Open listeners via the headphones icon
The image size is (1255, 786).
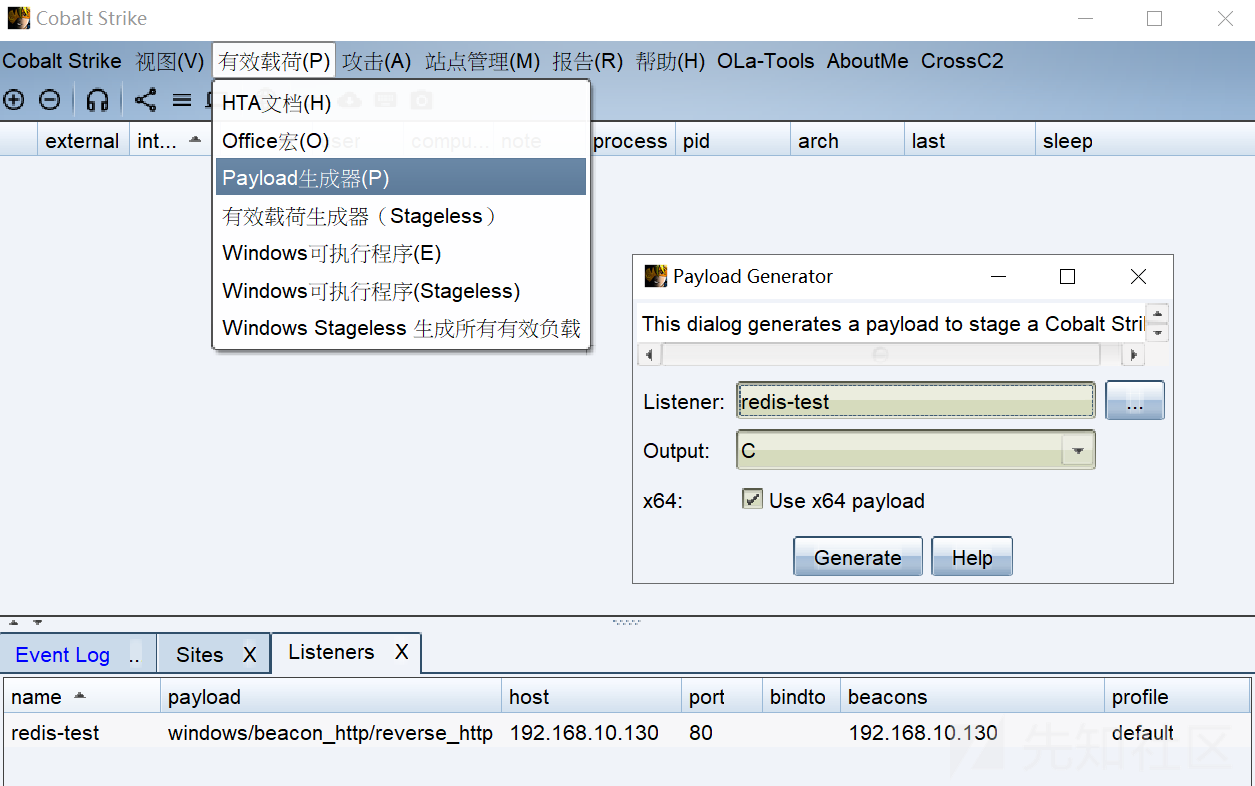[97, 100]
